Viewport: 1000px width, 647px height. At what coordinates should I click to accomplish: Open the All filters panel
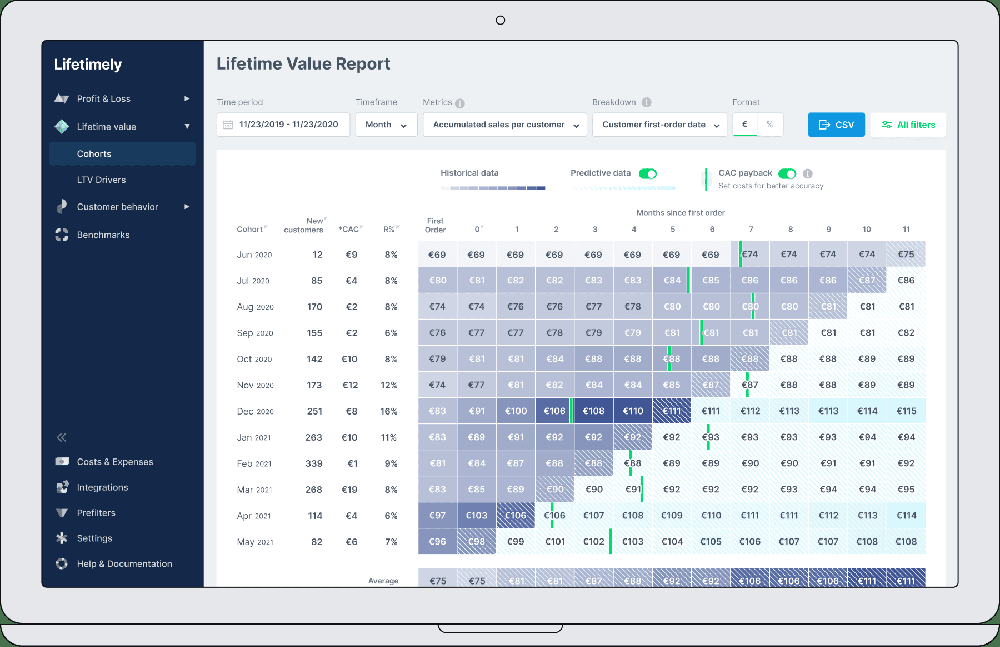pyautogui.click(x=908, y=125)
